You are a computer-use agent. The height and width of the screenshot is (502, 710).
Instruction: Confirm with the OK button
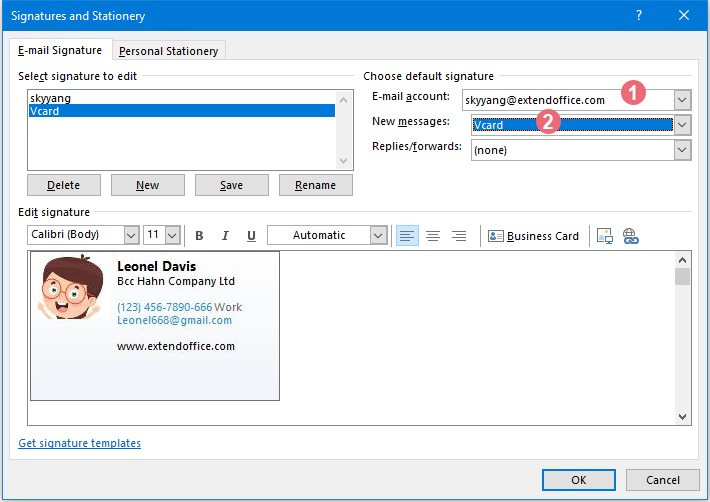pos(579,480)
